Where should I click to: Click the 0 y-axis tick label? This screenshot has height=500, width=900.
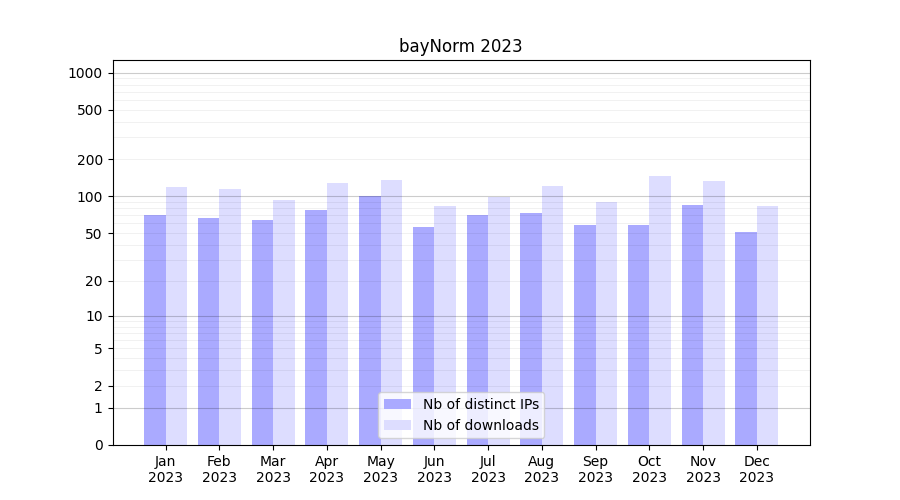(98, 445)
